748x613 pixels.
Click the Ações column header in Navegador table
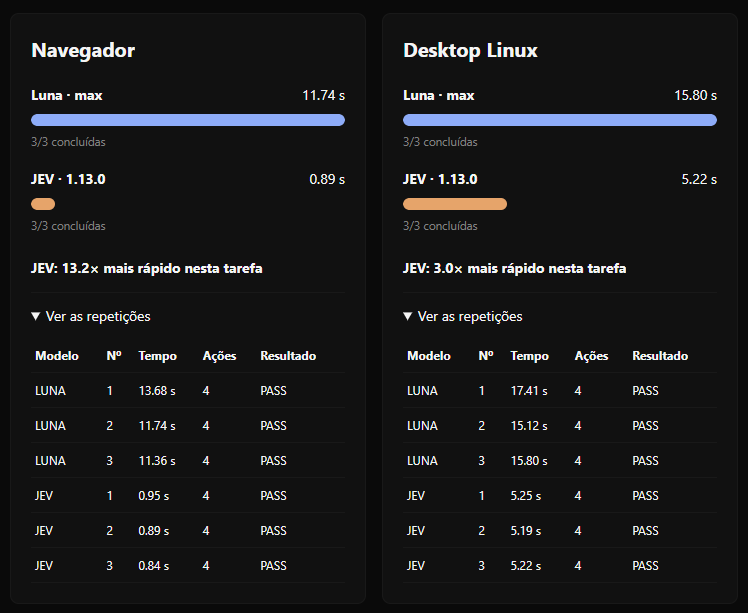coord(219,356)
